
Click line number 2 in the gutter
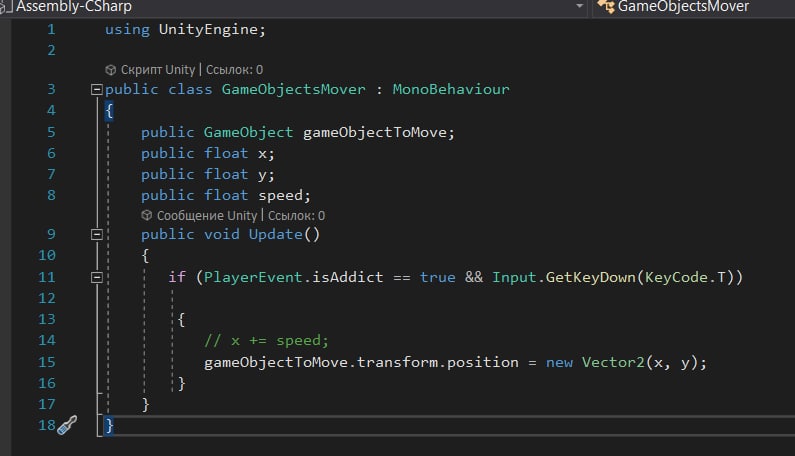(51, 51)
